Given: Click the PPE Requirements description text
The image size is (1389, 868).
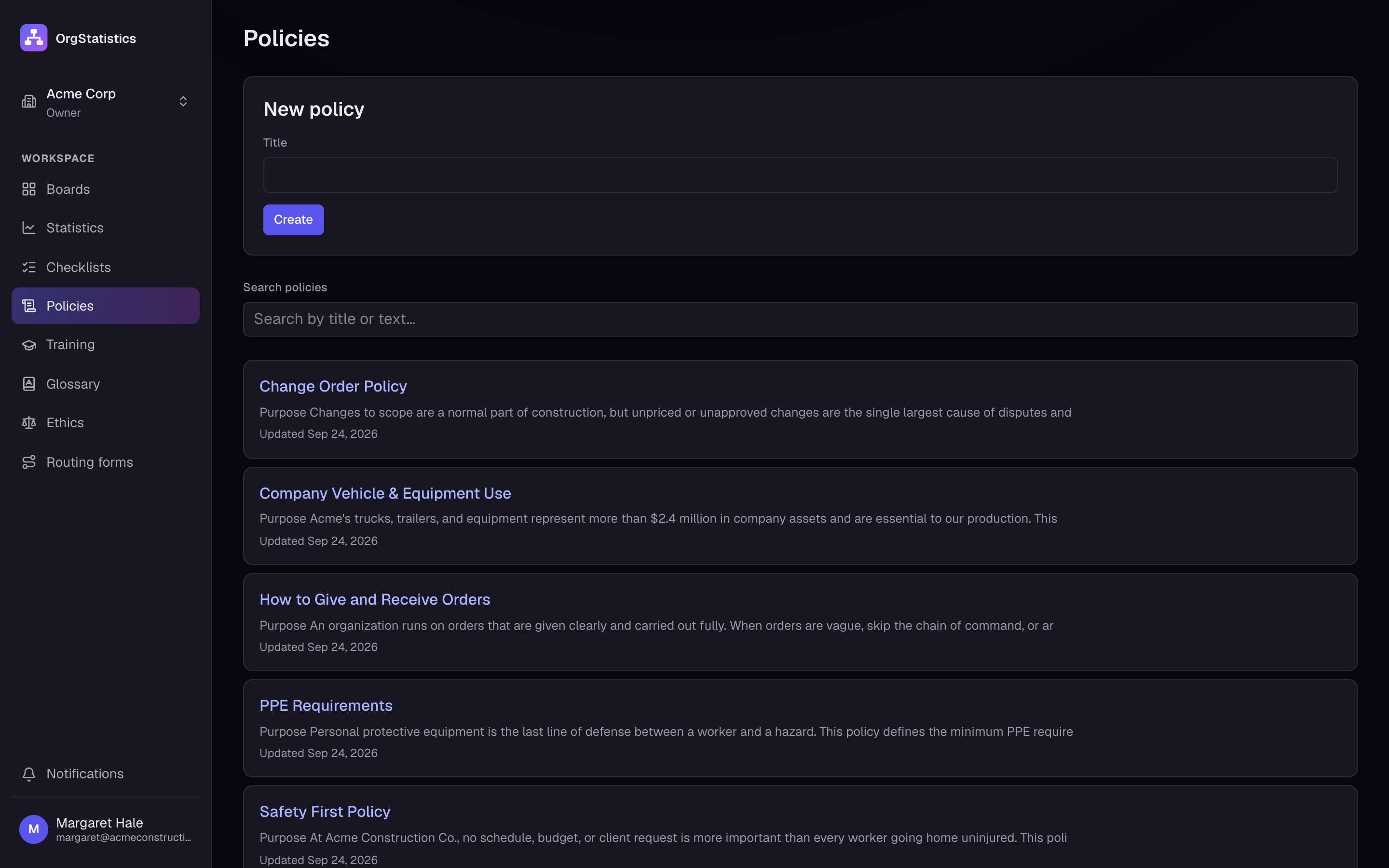Looking at the screenshot, I should [666, 732].
